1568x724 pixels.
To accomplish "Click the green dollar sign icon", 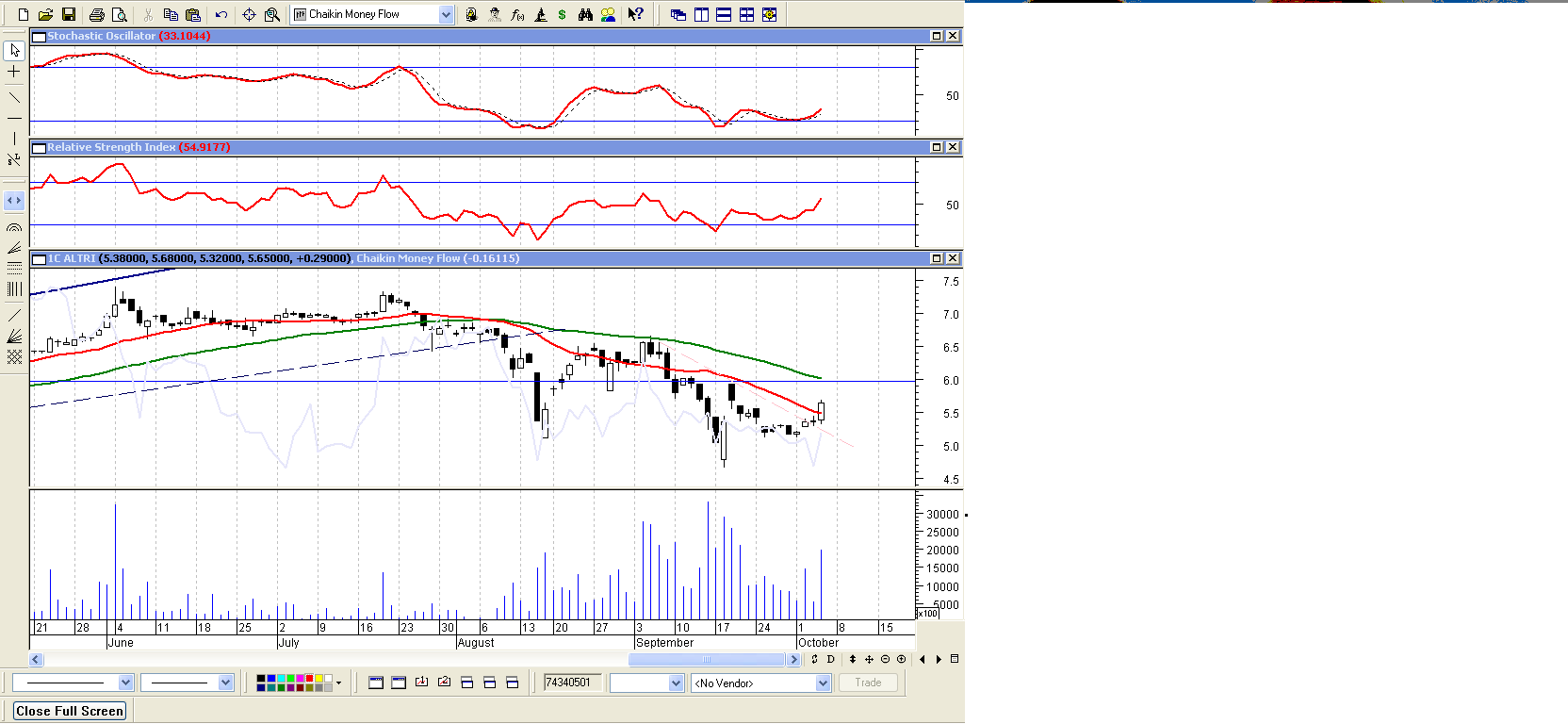I will click(563, 14).
